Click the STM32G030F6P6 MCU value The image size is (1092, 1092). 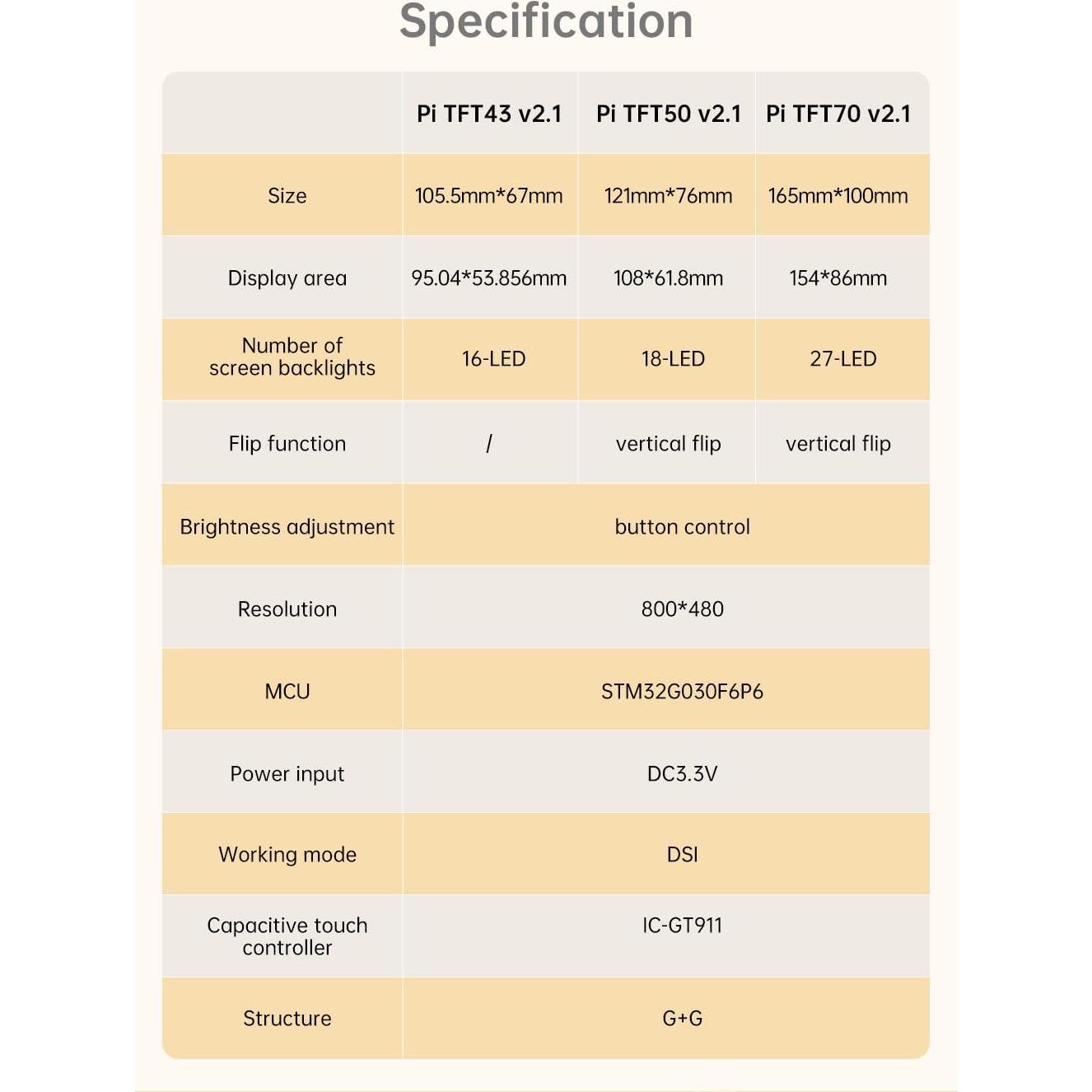682,692
